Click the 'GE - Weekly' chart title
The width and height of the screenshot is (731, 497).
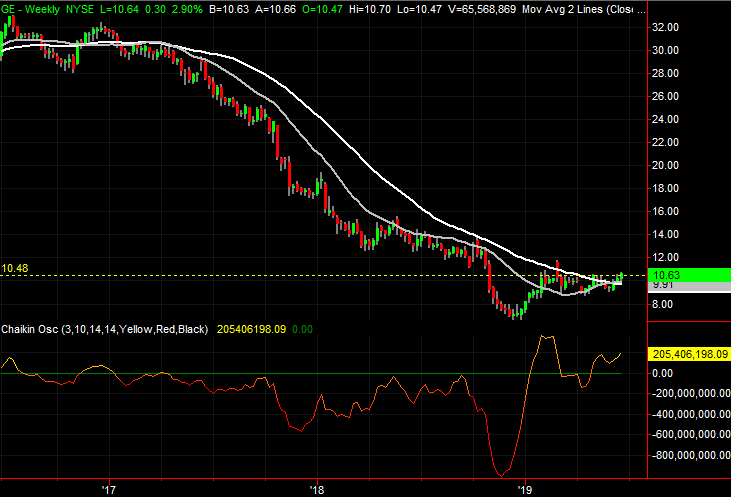pos(31,9)
